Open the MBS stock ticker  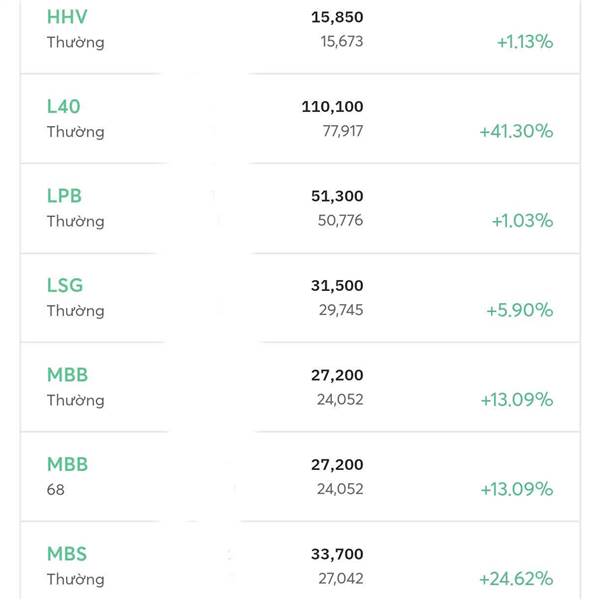(67, 554)
